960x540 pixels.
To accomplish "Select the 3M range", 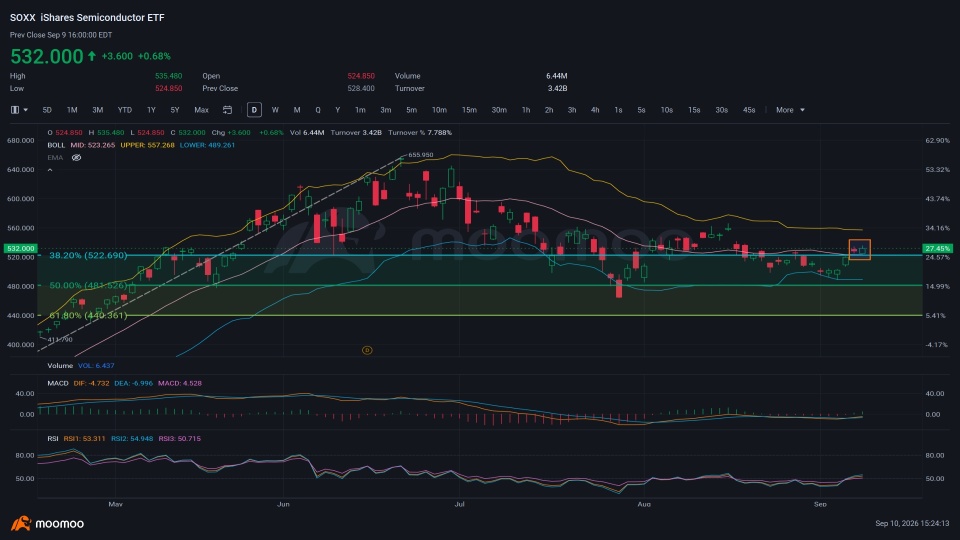I will (97, 110).
